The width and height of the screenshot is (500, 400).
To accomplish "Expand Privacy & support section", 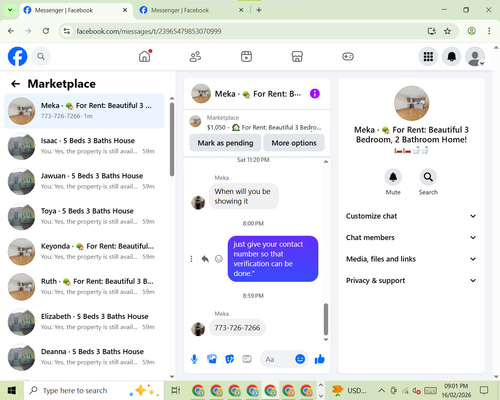I will 411,280.
